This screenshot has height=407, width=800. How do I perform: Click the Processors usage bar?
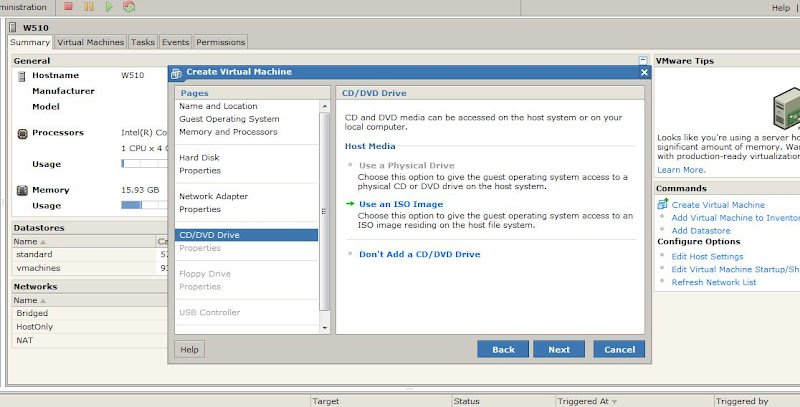pos(144,164)
